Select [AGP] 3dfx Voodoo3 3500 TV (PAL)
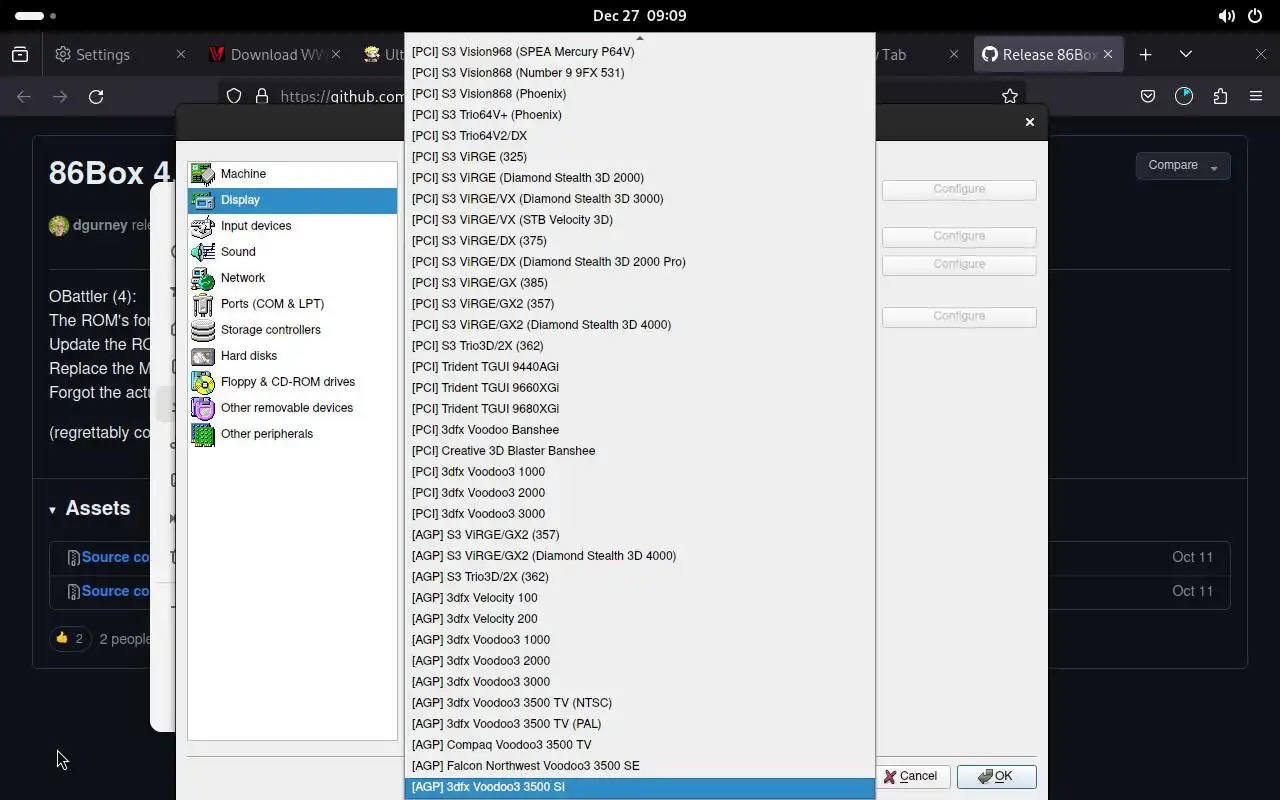Screen dimensions: 1280x800 (x=640, y=724)
